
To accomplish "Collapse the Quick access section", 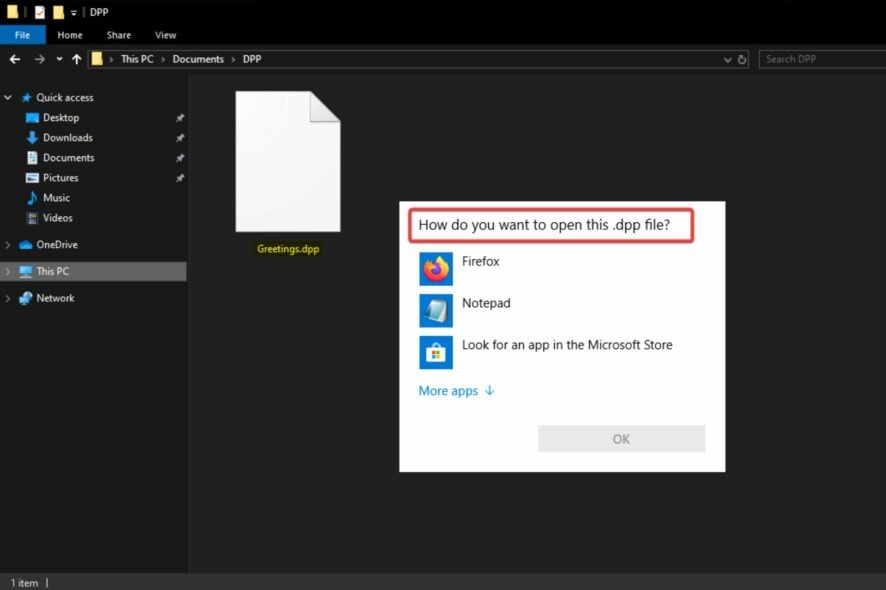I will pyautogui.click(x=8, y=97).
